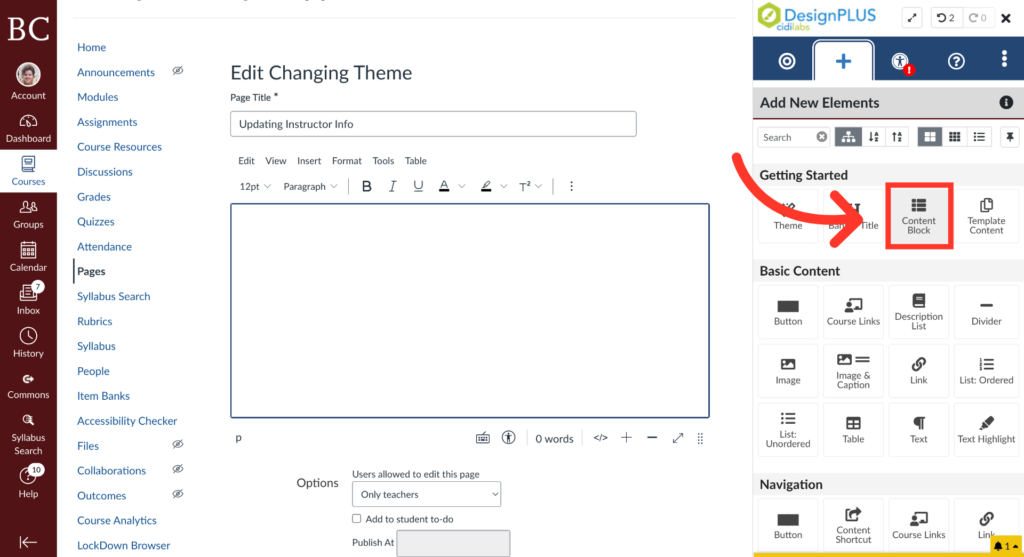1024x557 pixels.
Task: Open the editor Table menu
Action: click(415, 161)
